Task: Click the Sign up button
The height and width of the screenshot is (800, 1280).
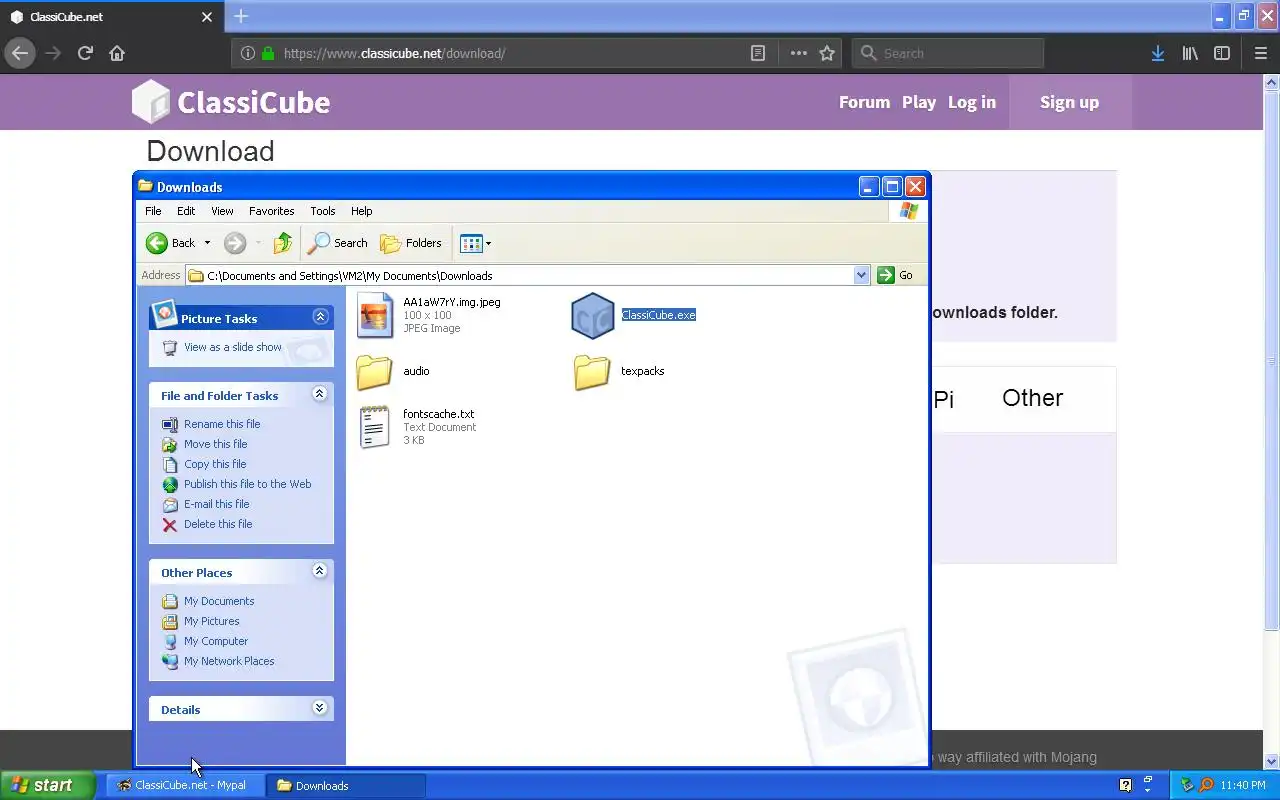Action: (1069, 102)
